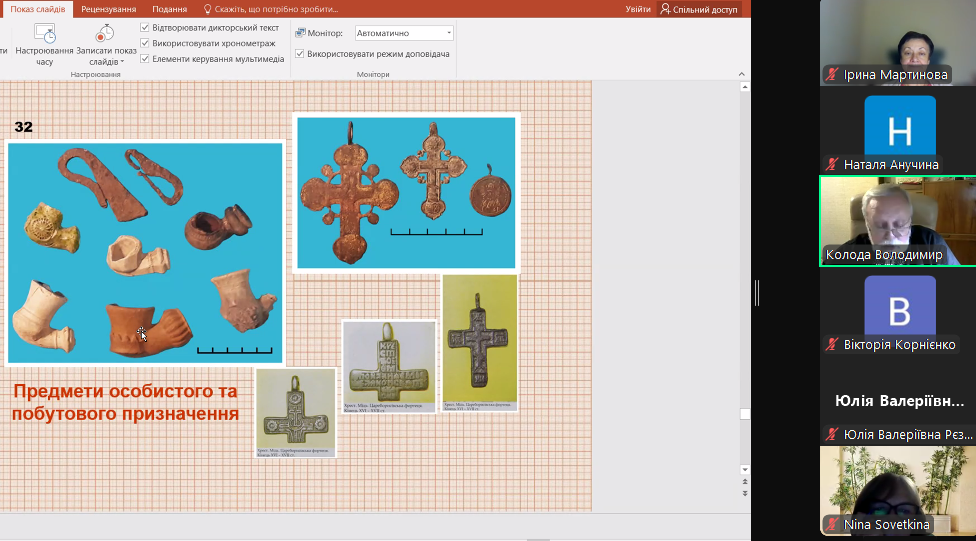Screen dimensions: 976x541
Task: Switch to the Рецензування tab
Action: click(x=108, y=9)
